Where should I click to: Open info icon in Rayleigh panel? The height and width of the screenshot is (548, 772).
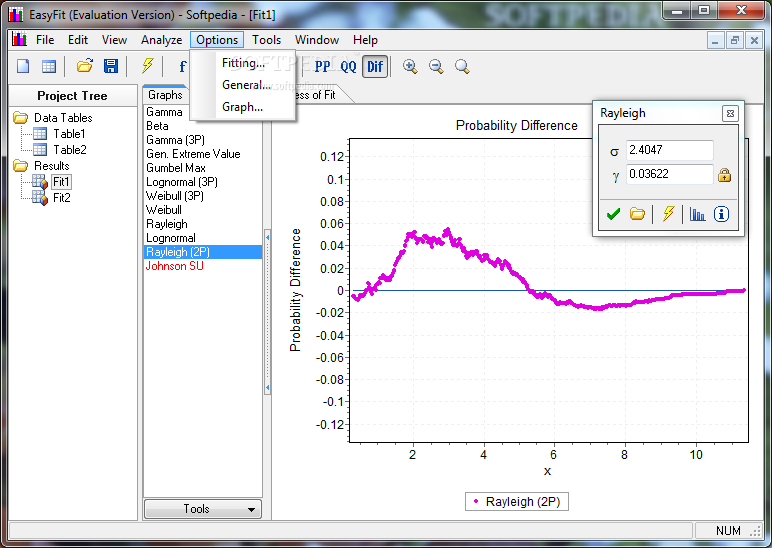point(721,214)
